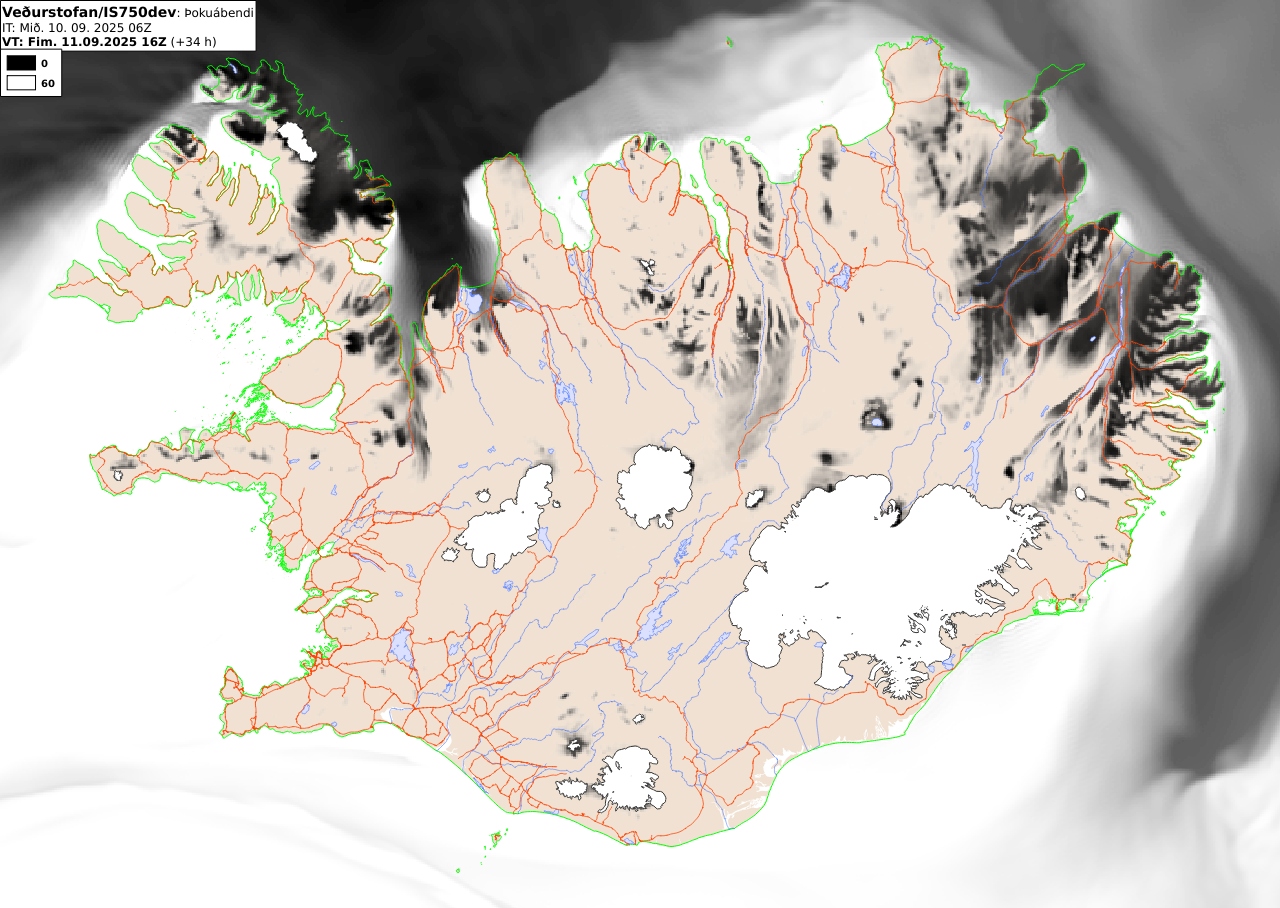Click the white legend swatch labeled 60

[21, 83]
